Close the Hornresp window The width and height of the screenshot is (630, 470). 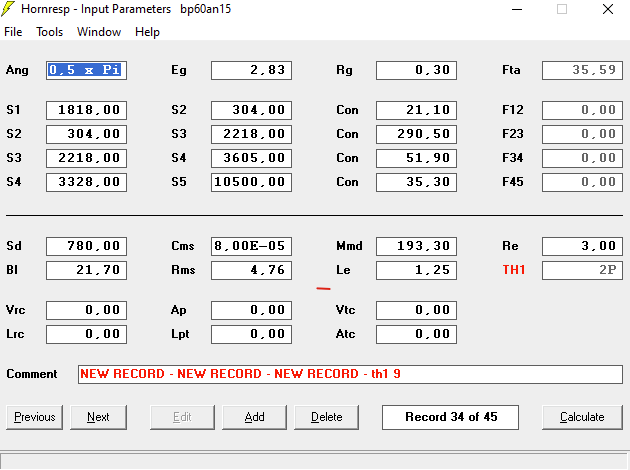[608, 9]
